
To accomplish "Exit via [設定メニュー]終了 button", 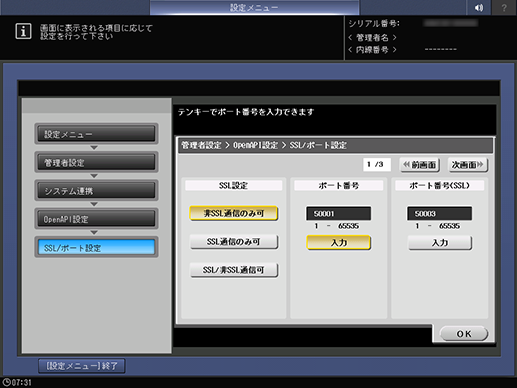I will click(x=82, y=366).
